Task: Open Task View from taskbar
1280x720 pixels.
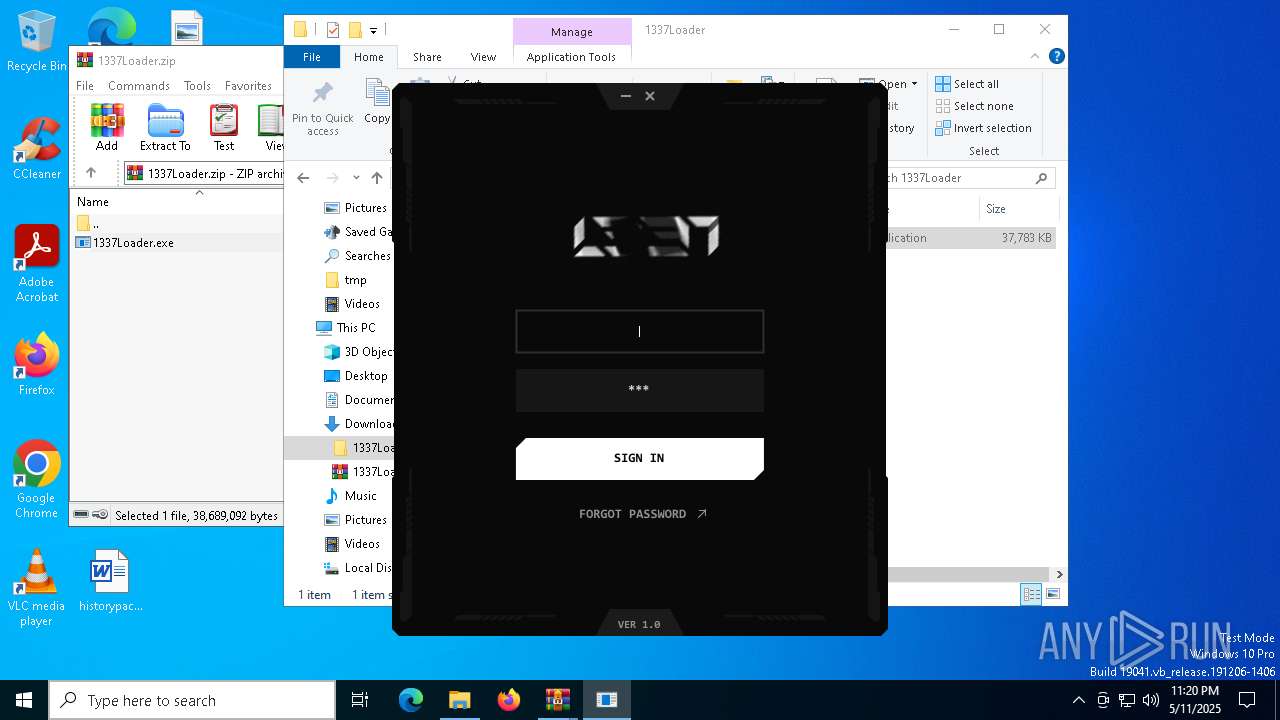Action: [360, 700]
